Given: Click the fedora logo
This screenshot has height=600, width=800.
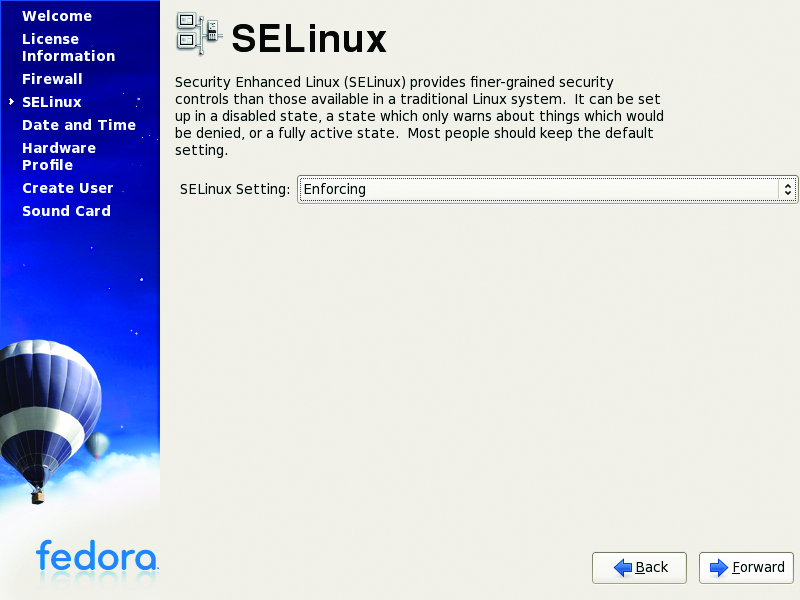Looking at the screenshot, I should coord(96,556).
